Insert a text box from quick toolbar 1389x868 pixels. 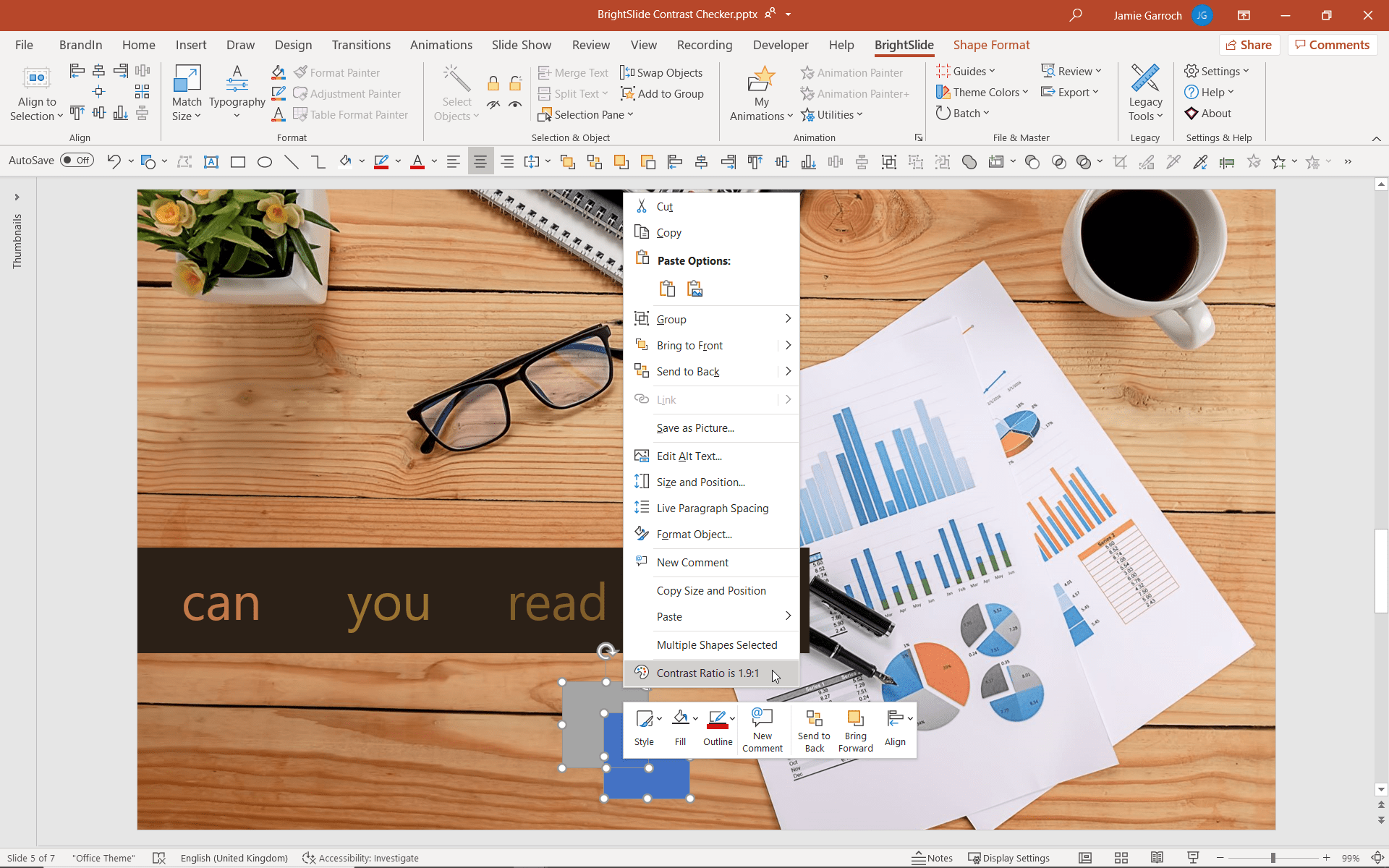[x=211, y=162]
